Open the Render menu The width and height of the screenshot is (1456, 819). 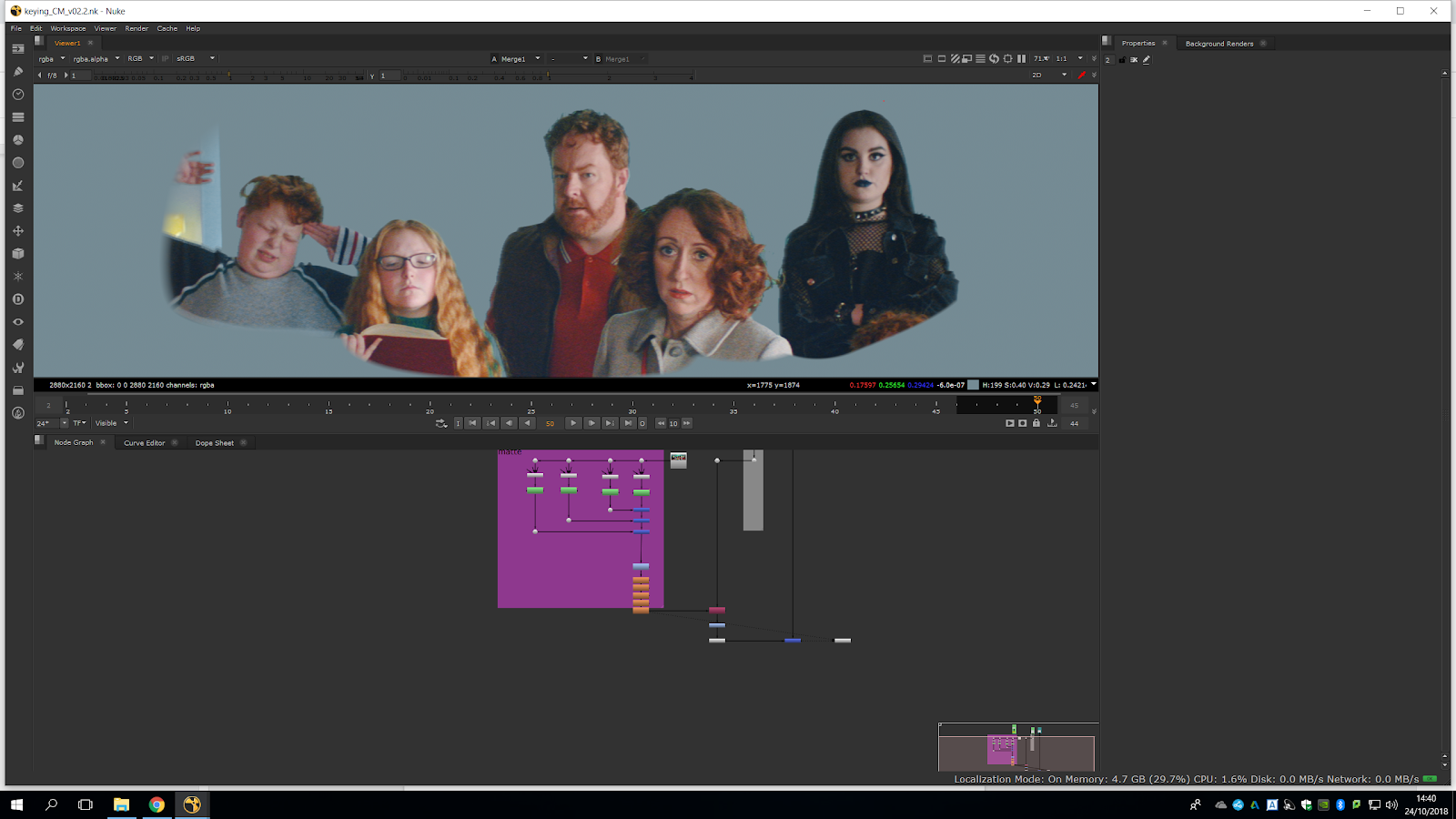coord(136,28)
